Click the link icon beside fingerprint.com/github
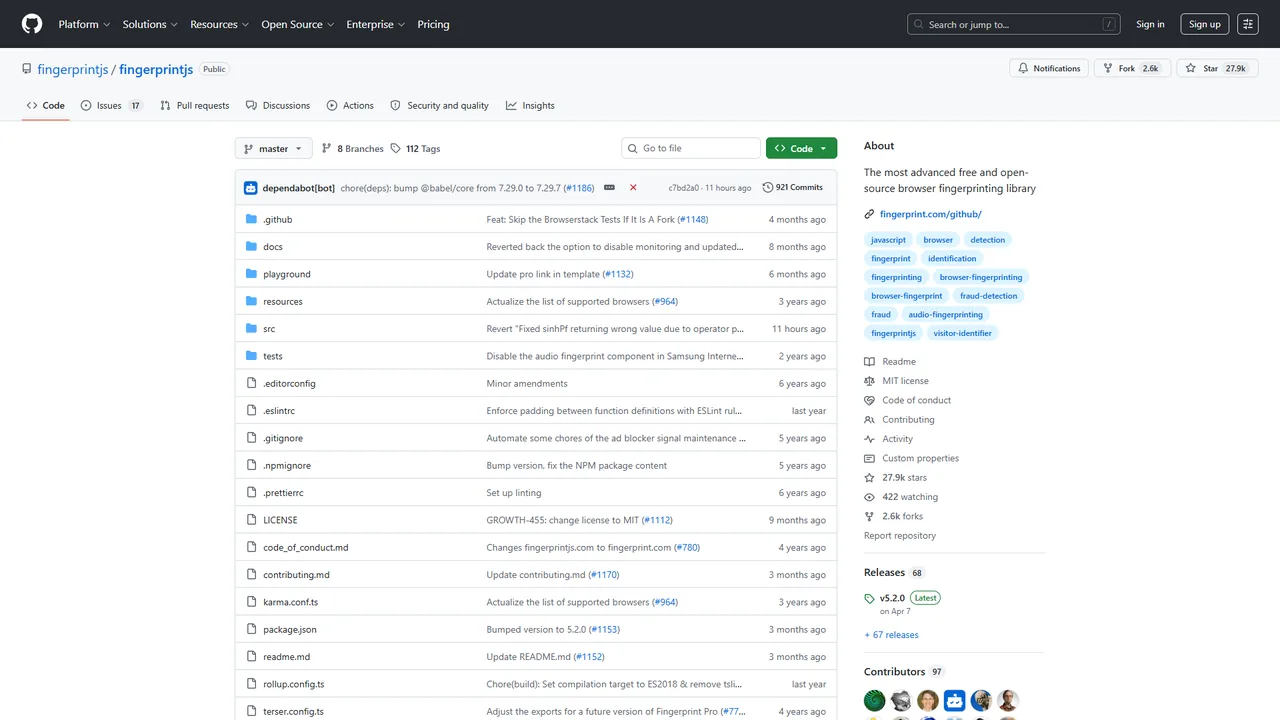1280x720 pixels. pos(870,214)
